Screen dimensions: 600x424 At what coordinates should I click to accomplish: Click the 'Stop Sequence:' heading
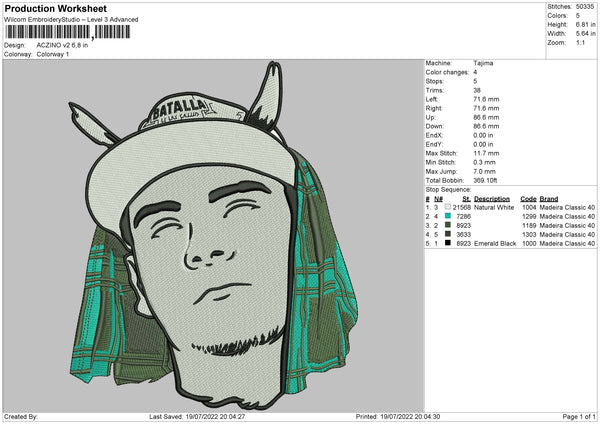click(448, 190)
